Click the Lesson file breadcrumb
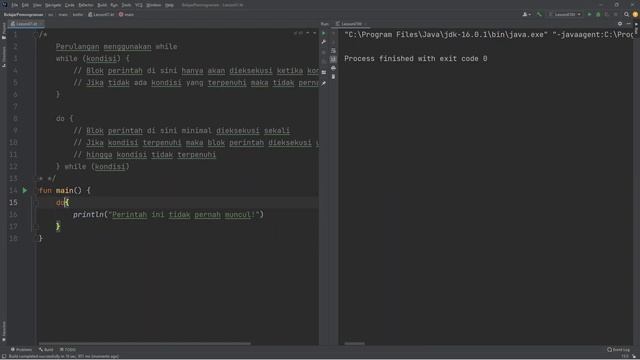The height and width of the screenshot is (360, 640). point(101,14)
